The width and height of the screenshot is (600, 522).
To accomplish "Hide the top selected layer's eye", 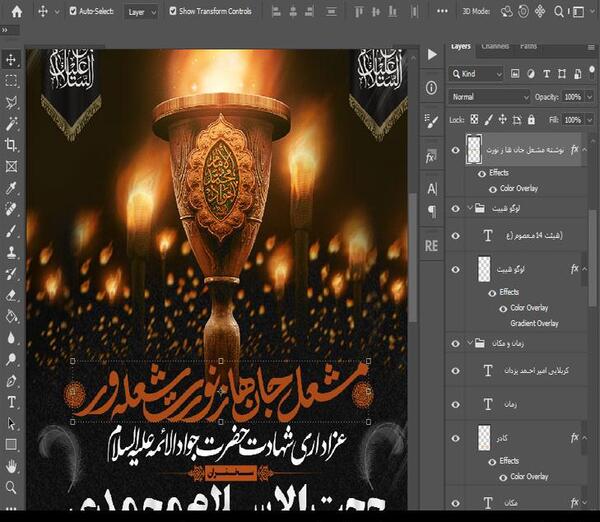I will (455, 150).
